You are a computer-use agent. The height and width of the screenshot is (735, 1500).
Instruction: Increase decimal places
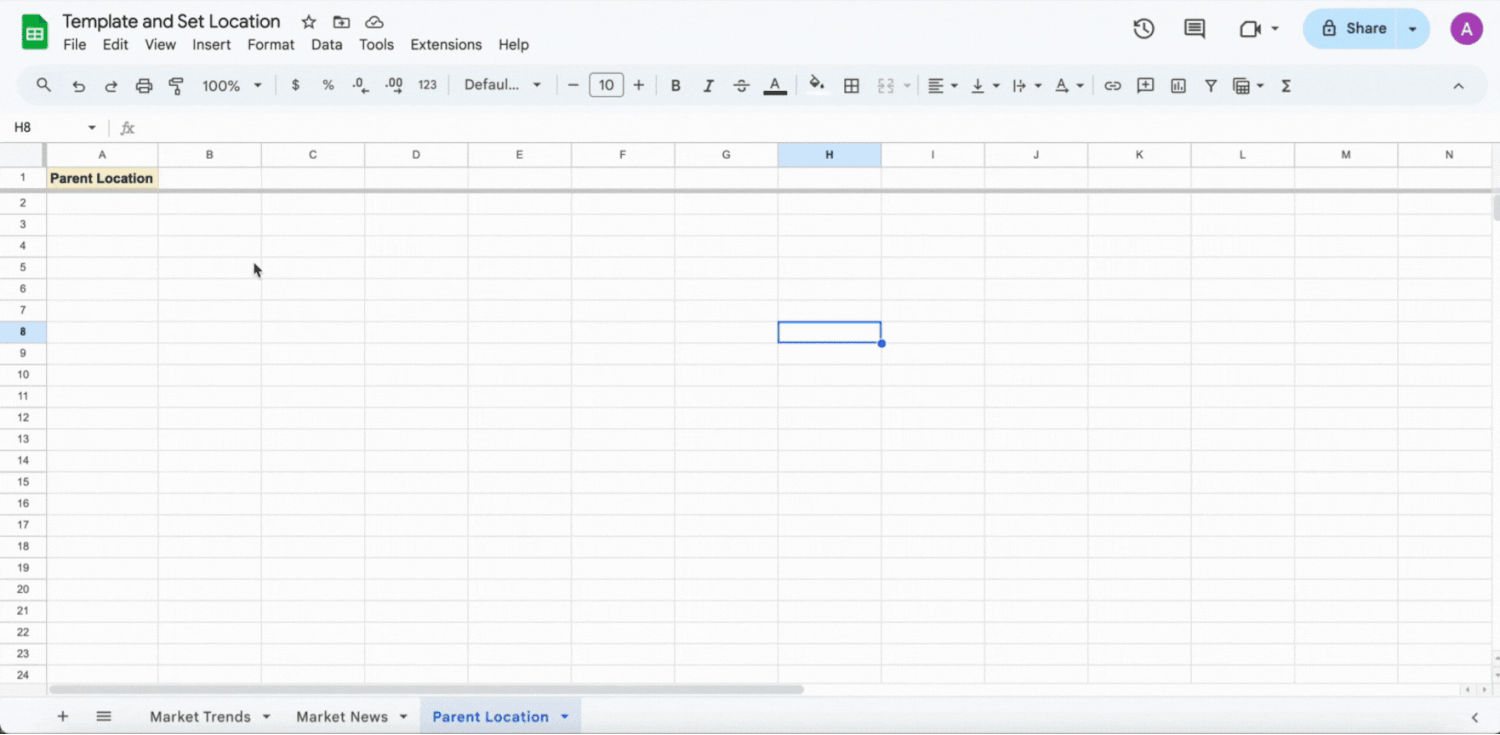tap(394, 86)
